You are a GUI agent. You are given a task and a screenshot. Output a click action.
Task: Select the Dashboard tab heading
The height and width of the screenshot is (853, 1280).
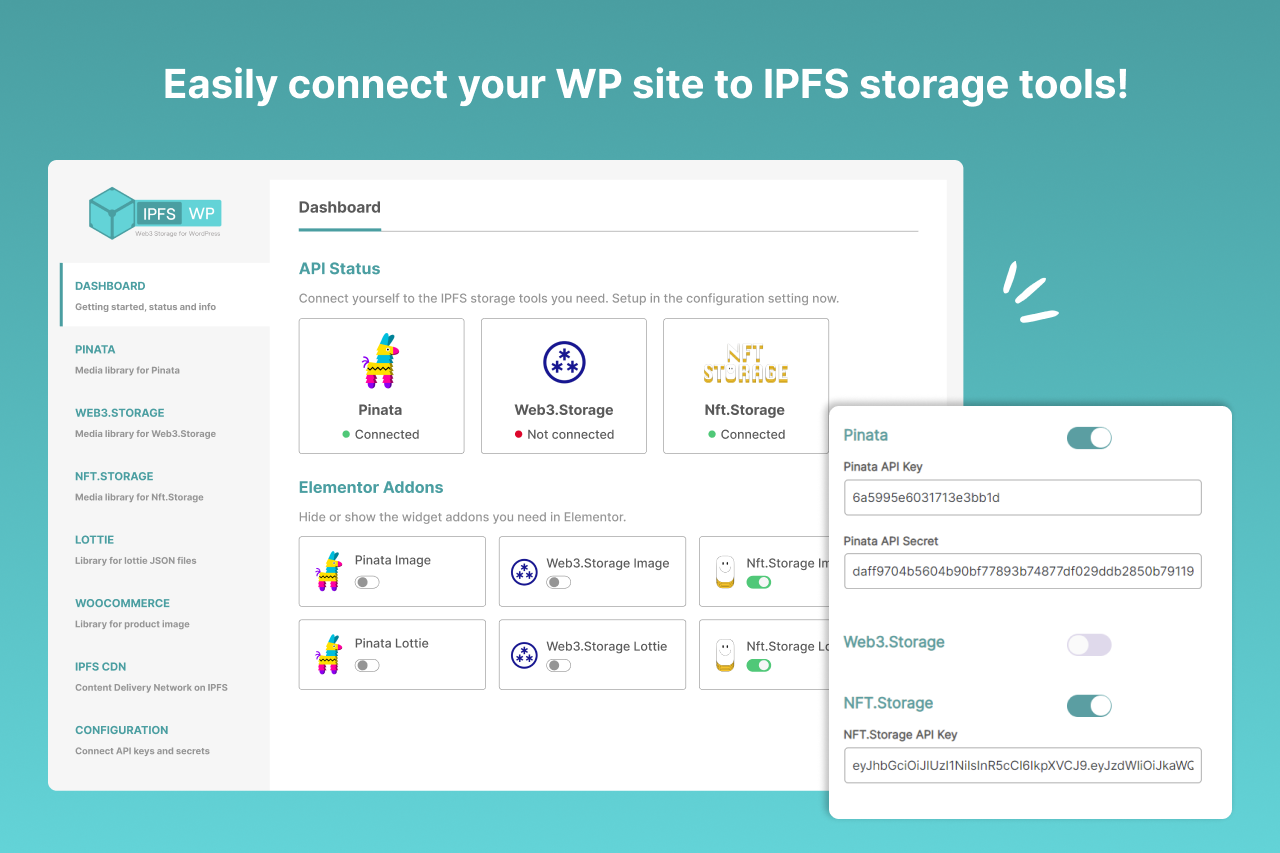[x=340, y=208]
